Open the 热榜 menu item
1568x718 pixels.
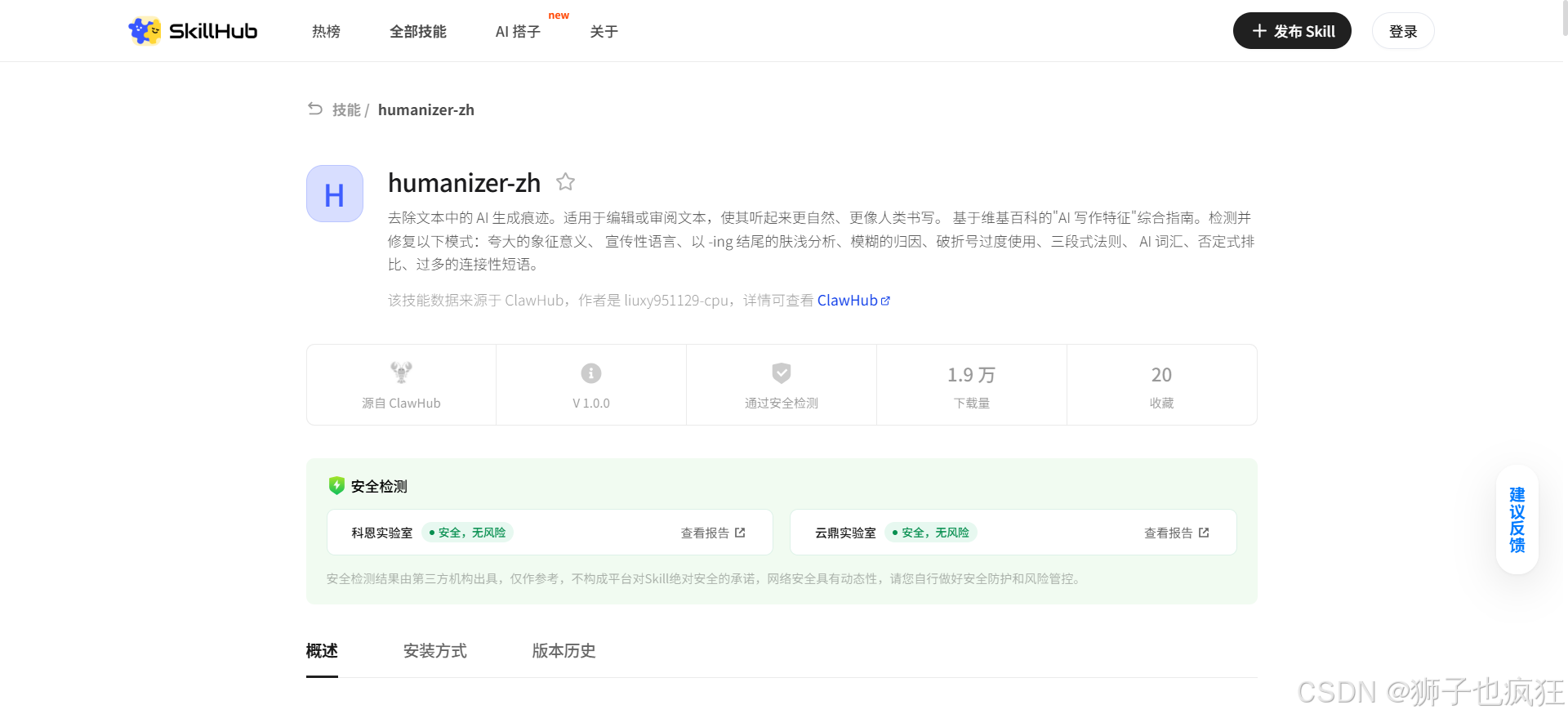click(326, 32)
